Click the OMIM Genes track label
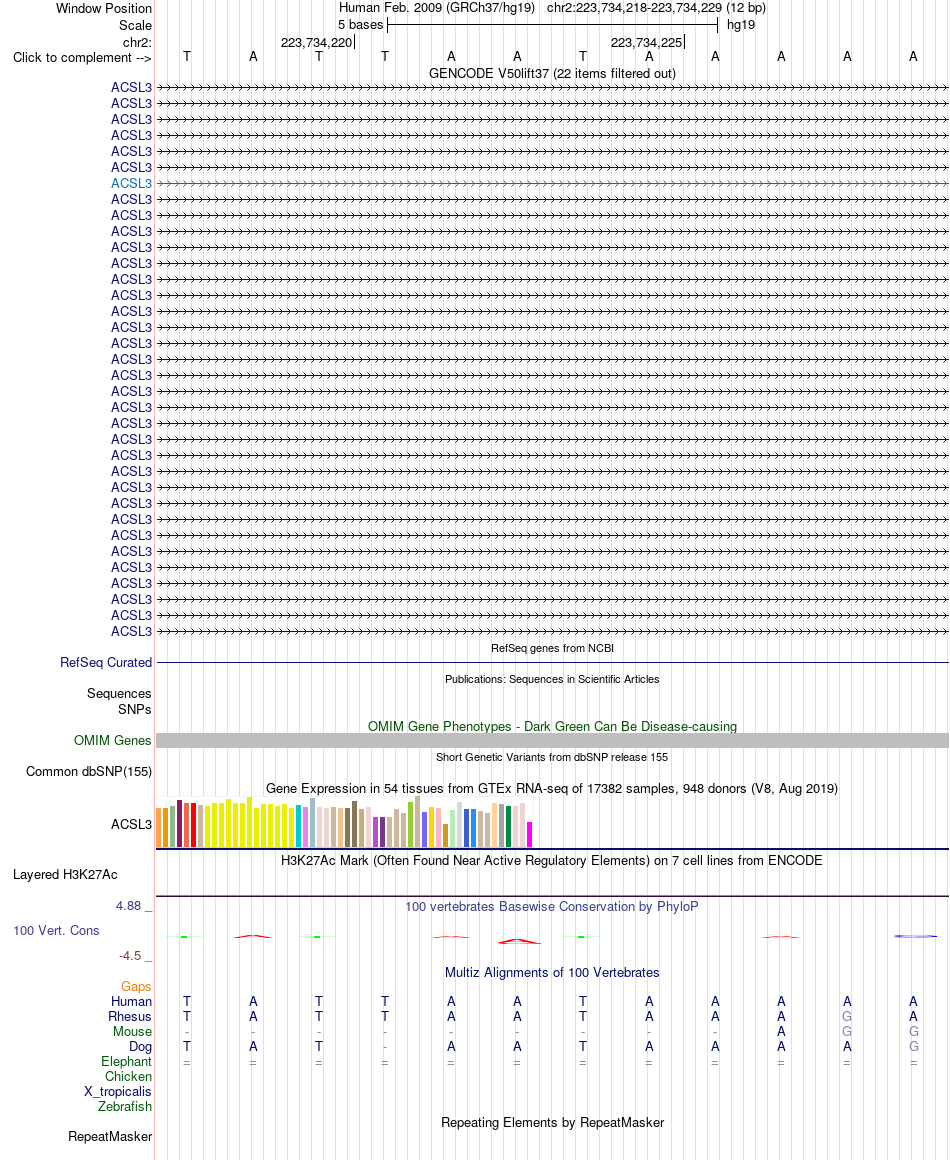Image resolution: width=950 pixels, height=1160 pixels. point(112,741)
